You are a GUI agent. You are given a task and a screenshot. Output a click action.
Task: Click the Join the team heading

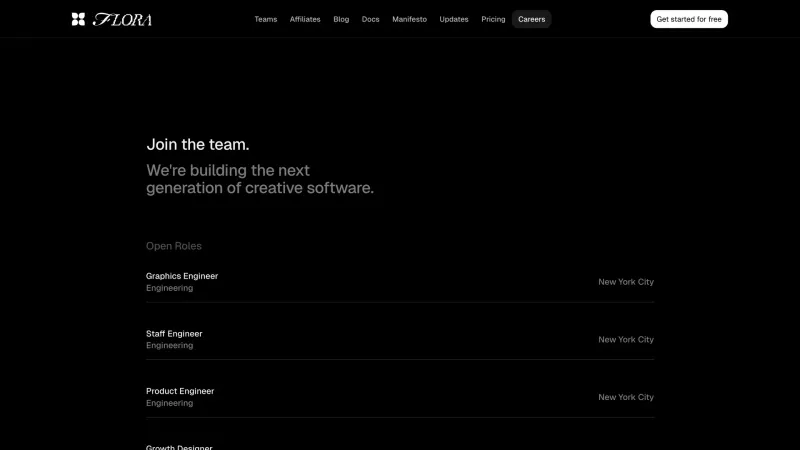click(x=198, y=144)
